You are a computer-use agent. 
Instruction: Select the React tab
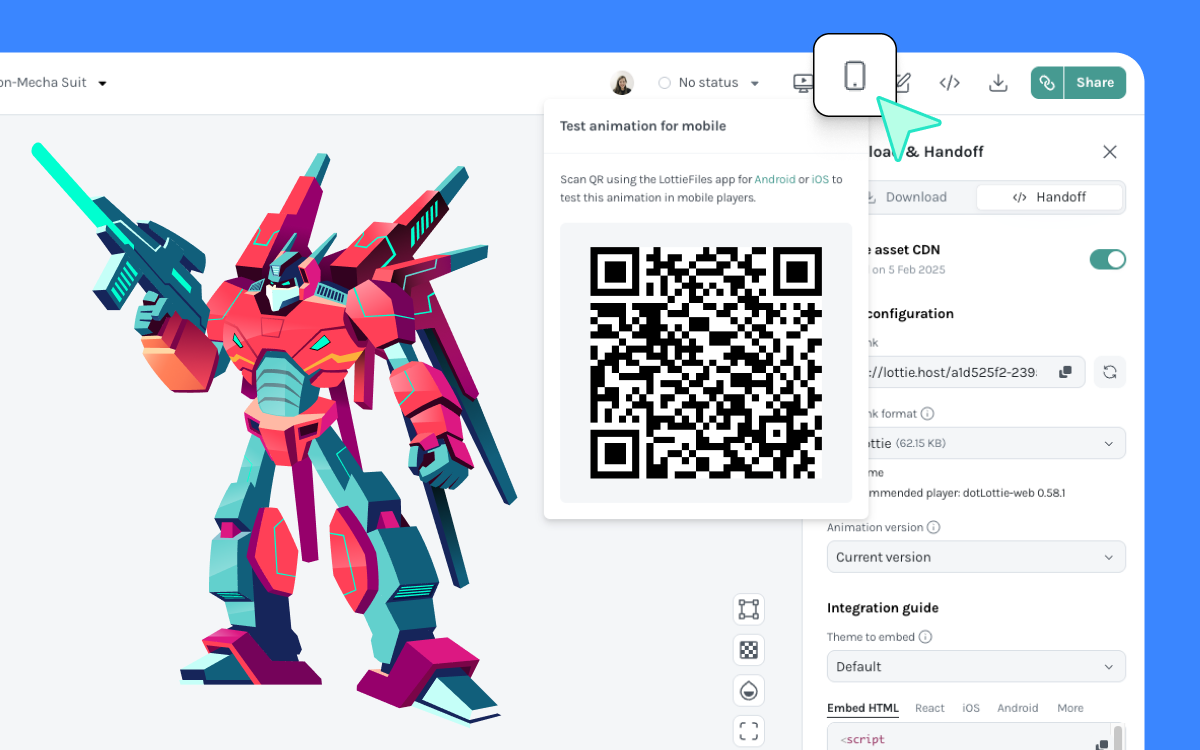pos(930,708)
